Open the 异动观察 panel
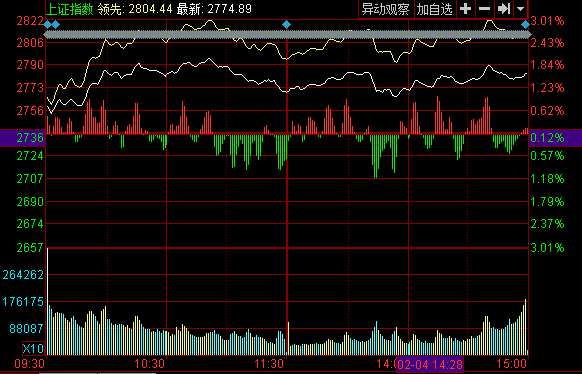Image resolution: width=582 pixels, height=374 pixels. coord(386,9)
